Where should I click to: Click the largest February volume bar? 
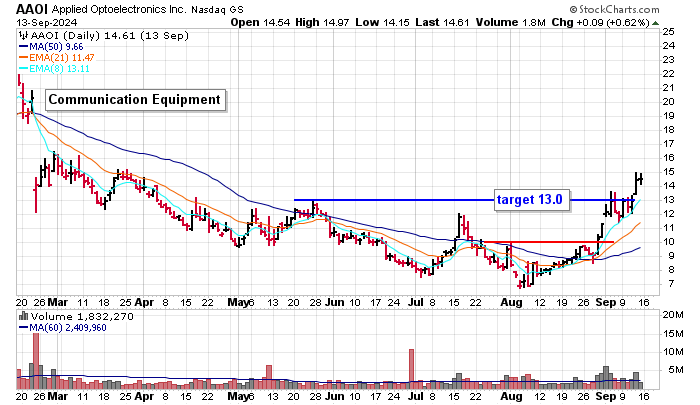(36, 361)
